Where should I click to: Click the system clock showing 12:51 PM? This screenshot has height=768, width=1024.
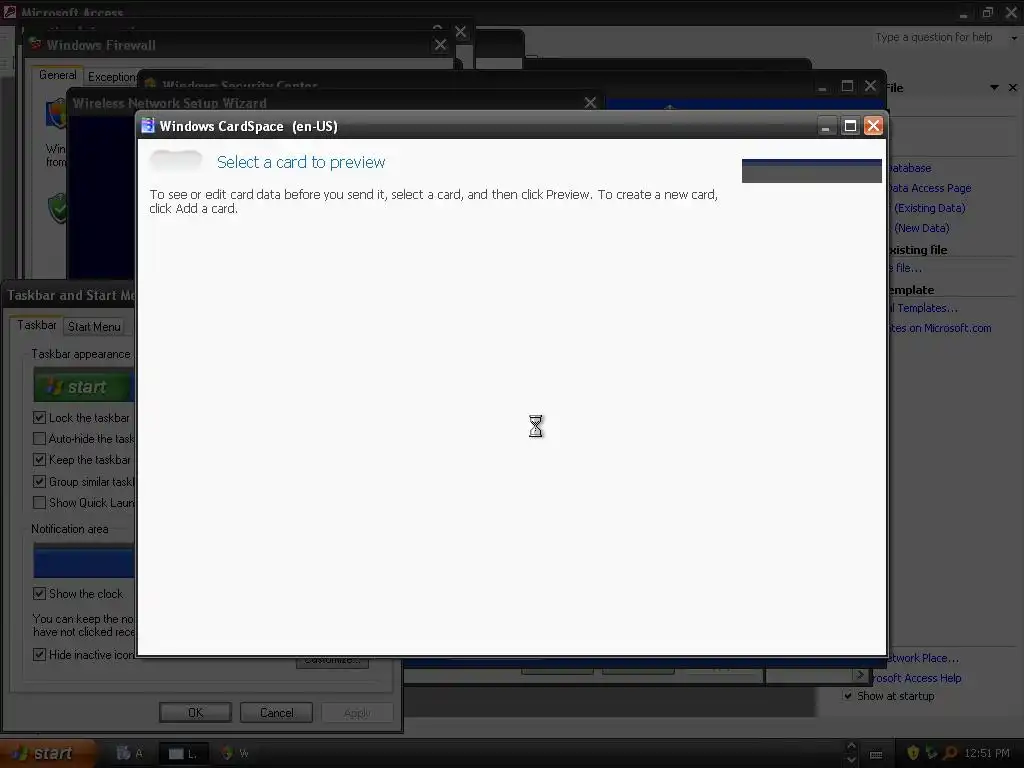click(987, 754)
